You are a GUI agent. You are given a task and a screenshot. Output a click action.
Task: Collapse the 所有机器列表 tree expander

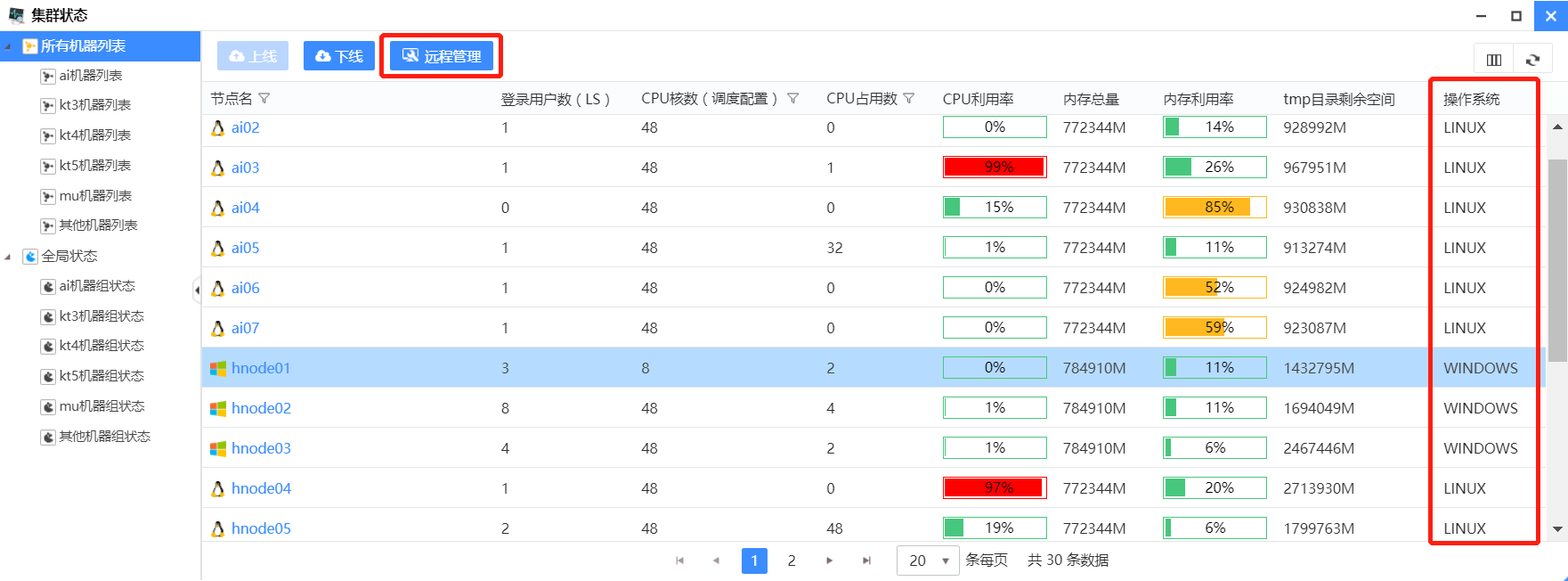(8, 46)
